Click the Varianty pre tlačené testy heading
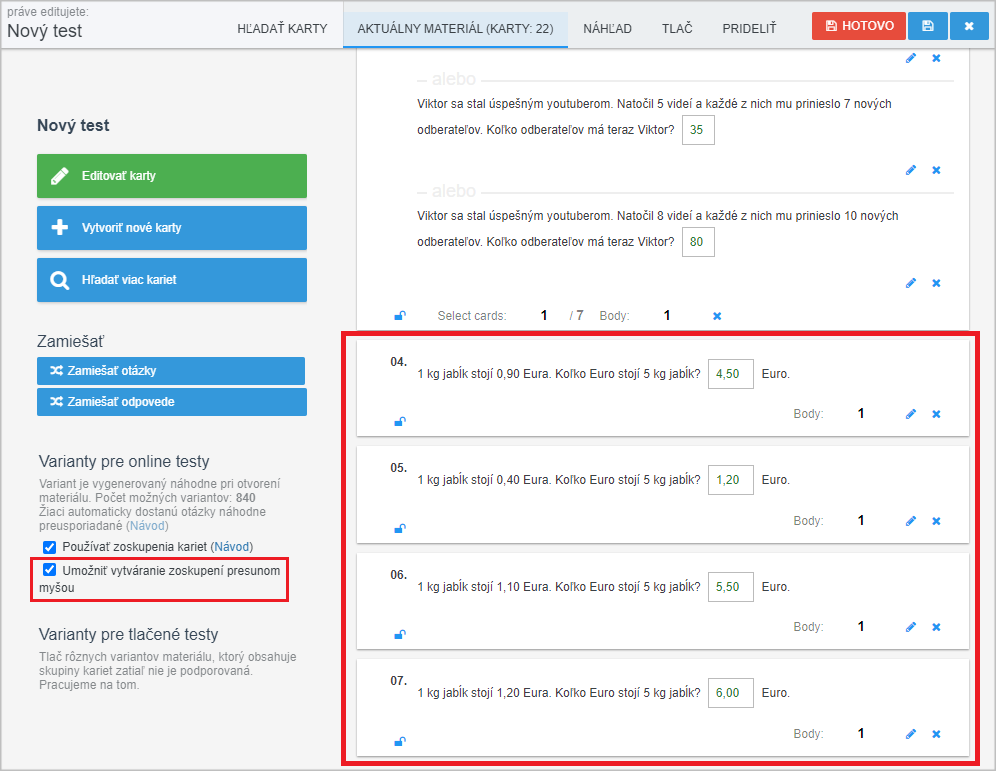Screen dimensions: 996x771 128,634
